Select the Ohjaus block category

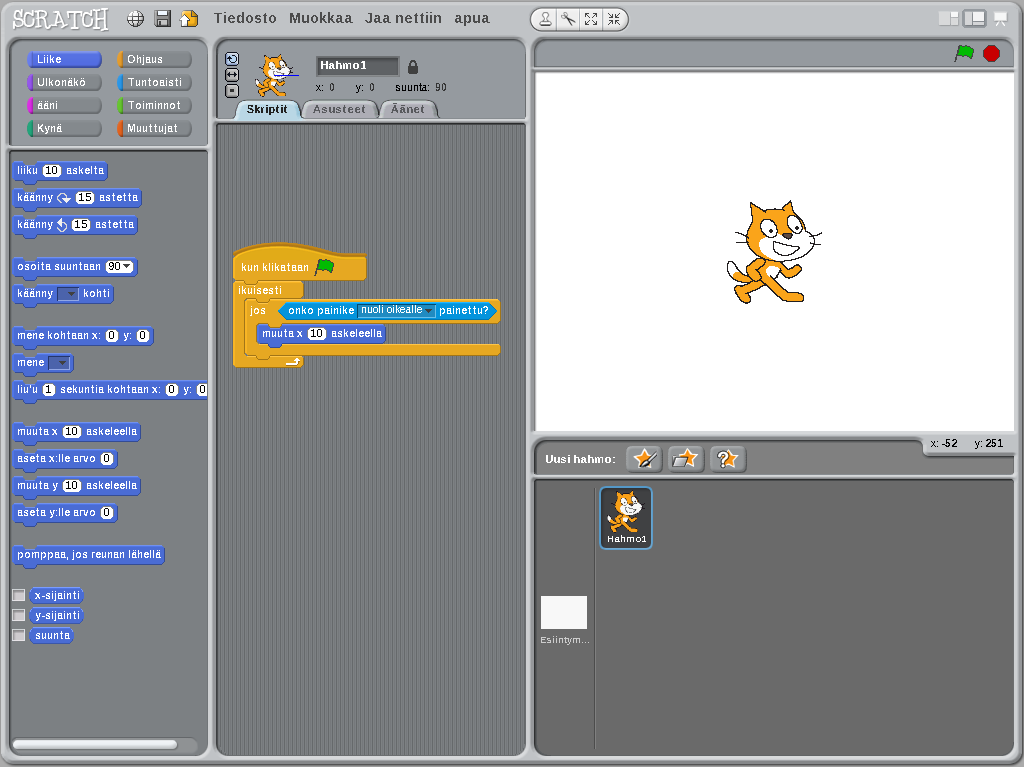[154, 59]
